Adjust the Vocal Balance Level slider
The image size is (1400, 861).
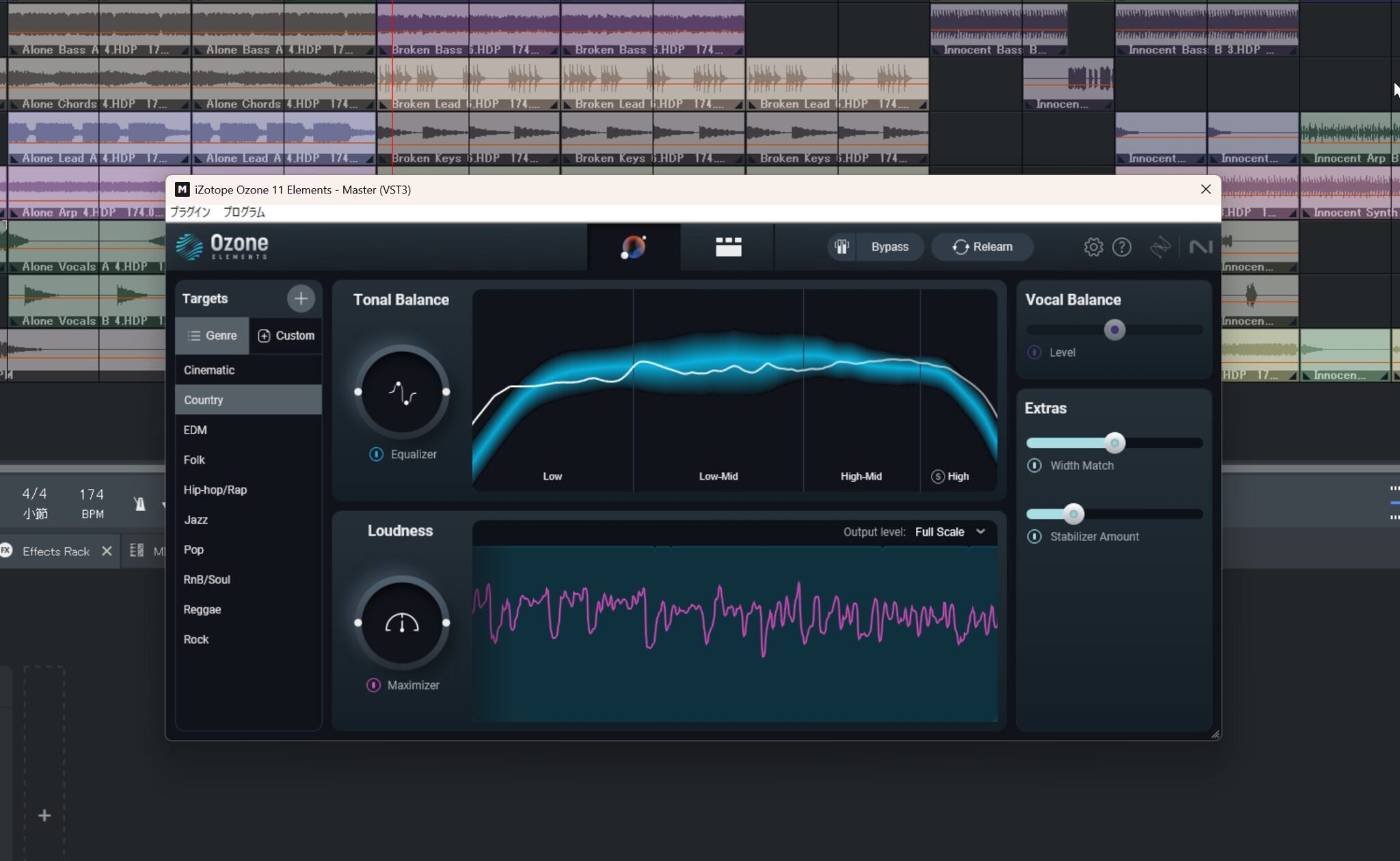(1114, 329)
